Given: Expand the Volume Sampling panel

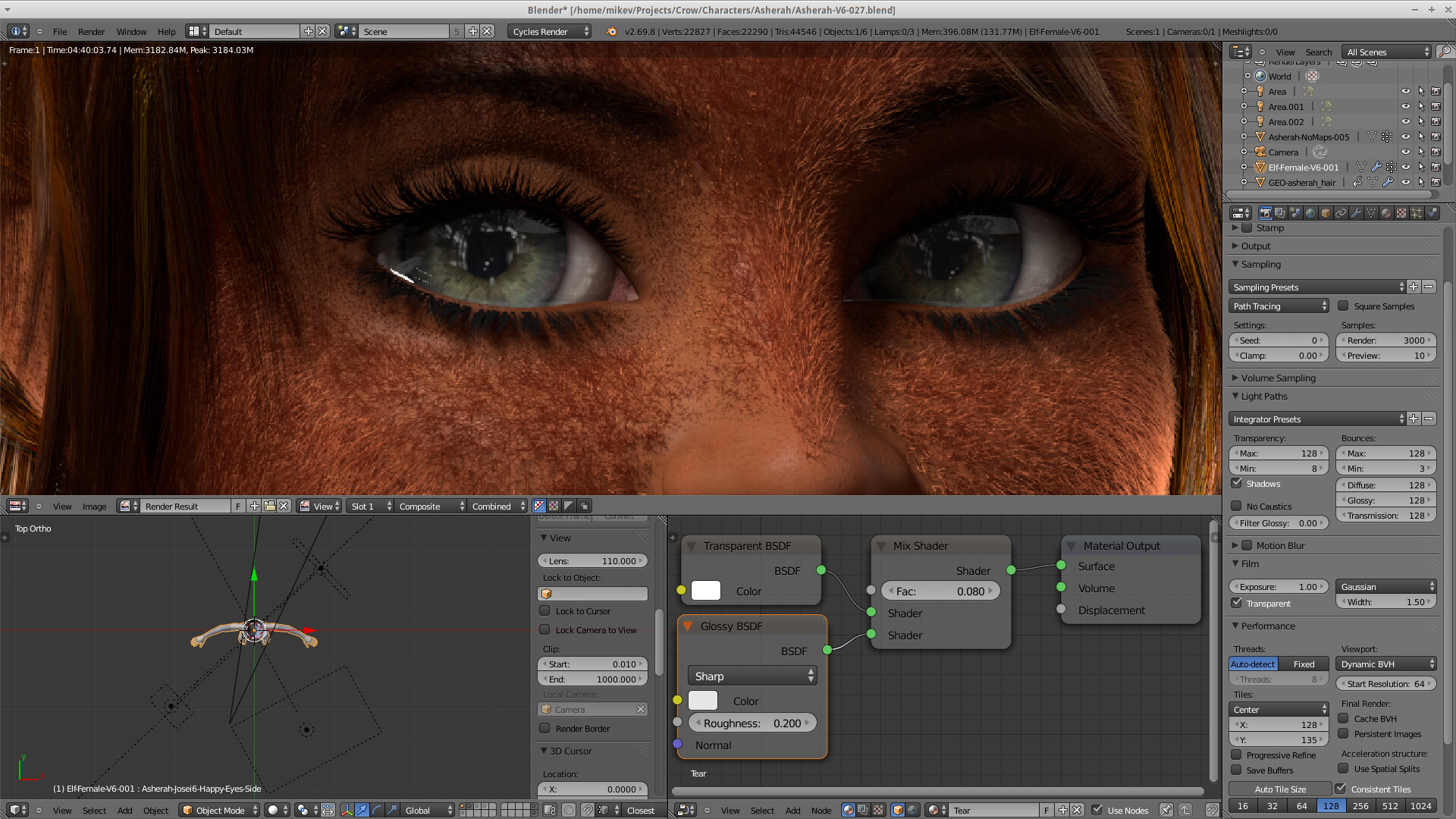Looking at the screenshot, I should click(x=1278, y=378).
